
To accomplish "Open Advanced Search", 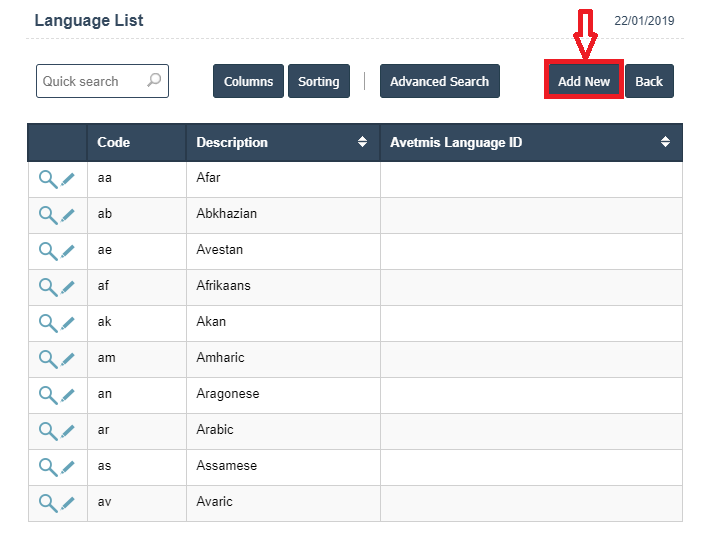I will point(439,81).
